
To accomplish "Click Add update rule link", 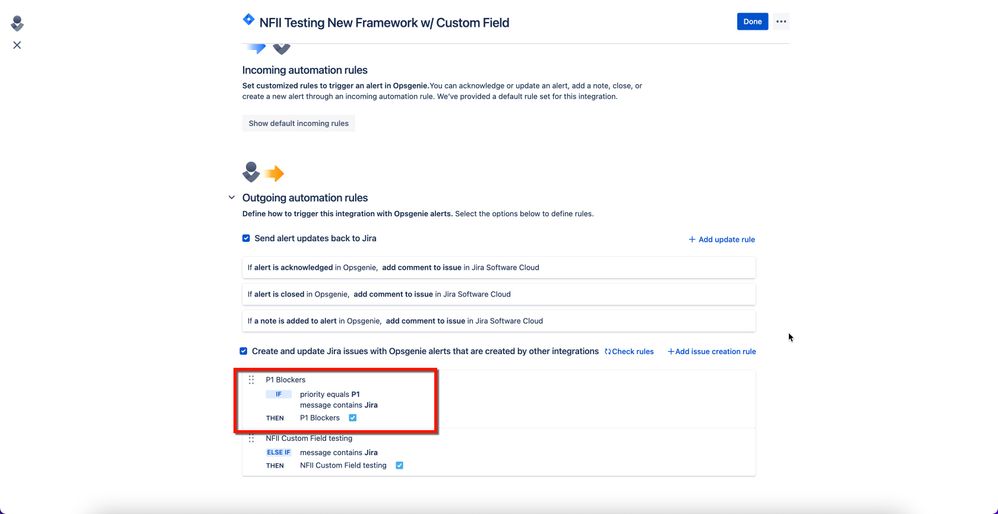I will coord(722,240).
